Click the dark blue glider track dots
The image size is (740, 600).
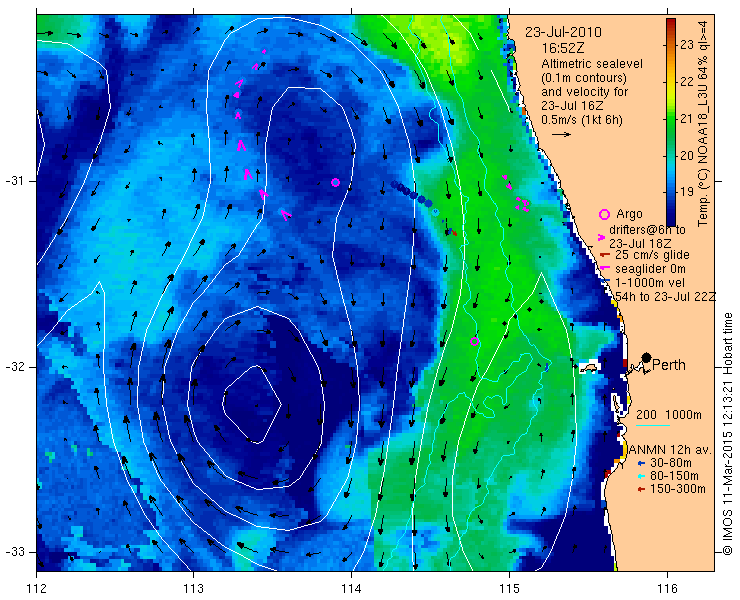412,194
